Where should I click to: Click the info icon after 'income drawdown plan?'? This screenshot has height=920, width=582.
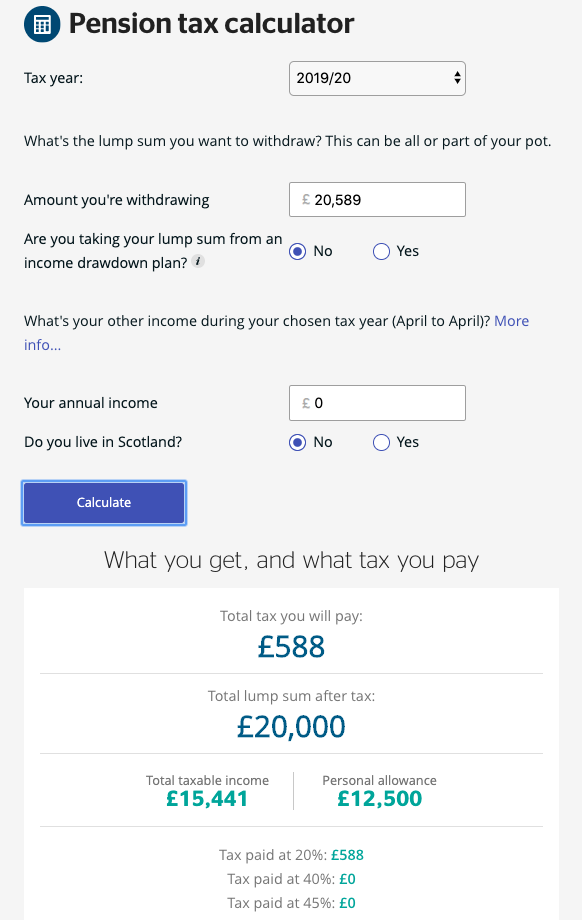click(198, 261)
